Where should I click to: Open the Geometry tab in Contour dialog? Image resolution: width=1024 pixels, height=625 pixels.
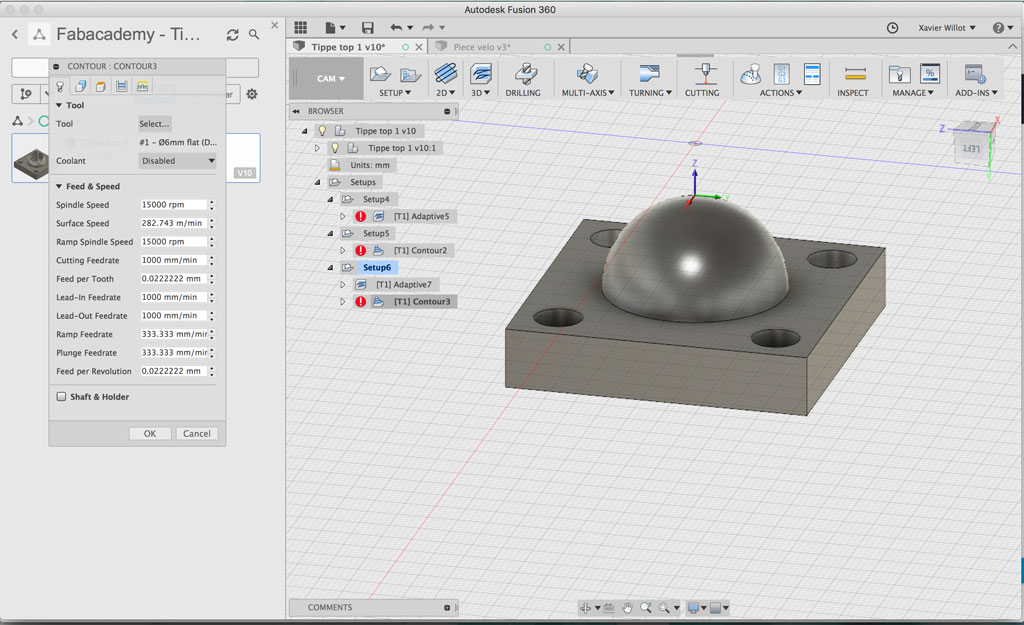click(x=80, y=86)
